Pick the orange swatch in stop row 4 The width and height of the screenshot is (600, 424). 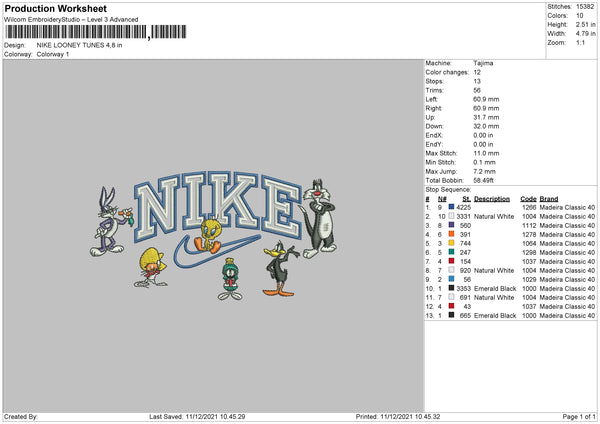coord(452,234)
